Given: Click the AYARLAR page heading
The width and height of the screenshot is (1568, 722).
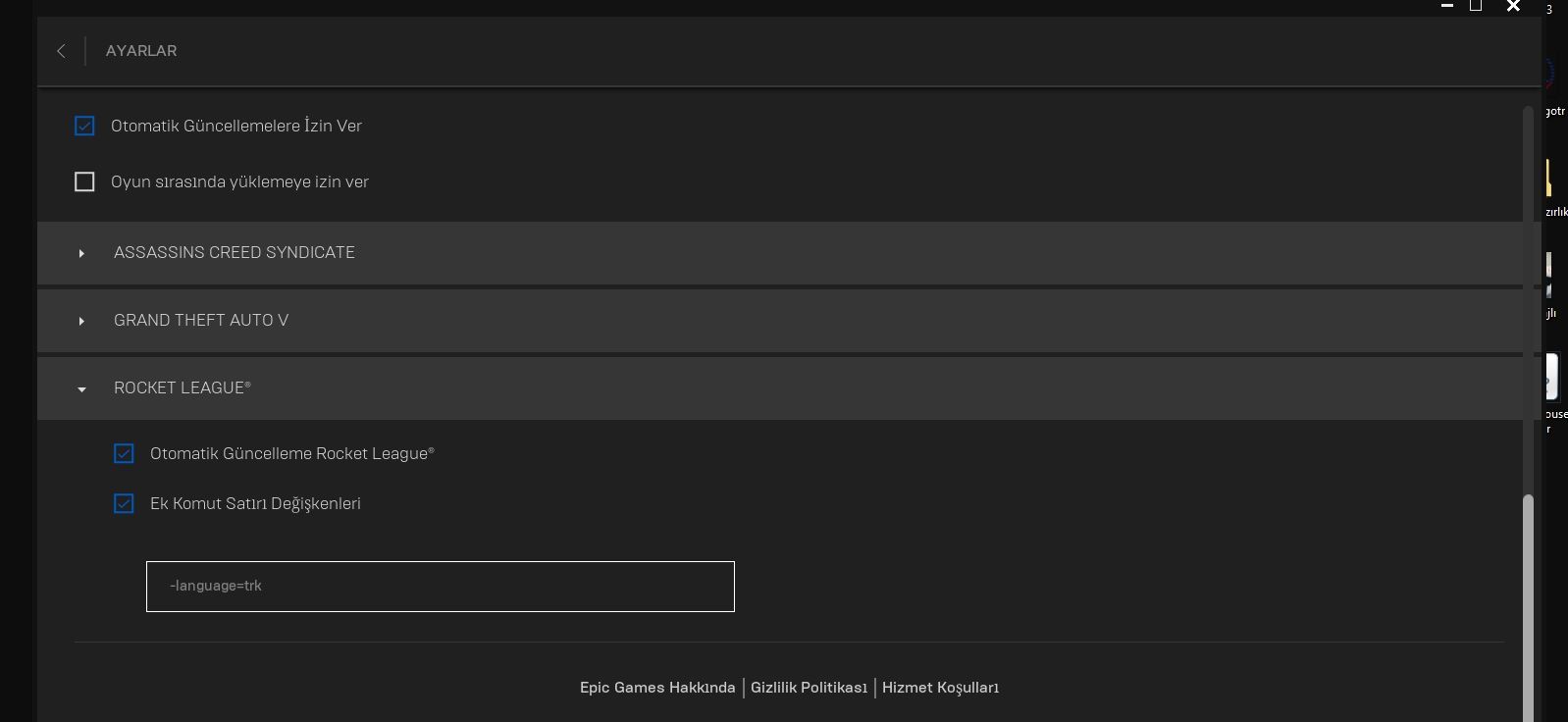Looking at the screenshot, I should tap(141, 51).
